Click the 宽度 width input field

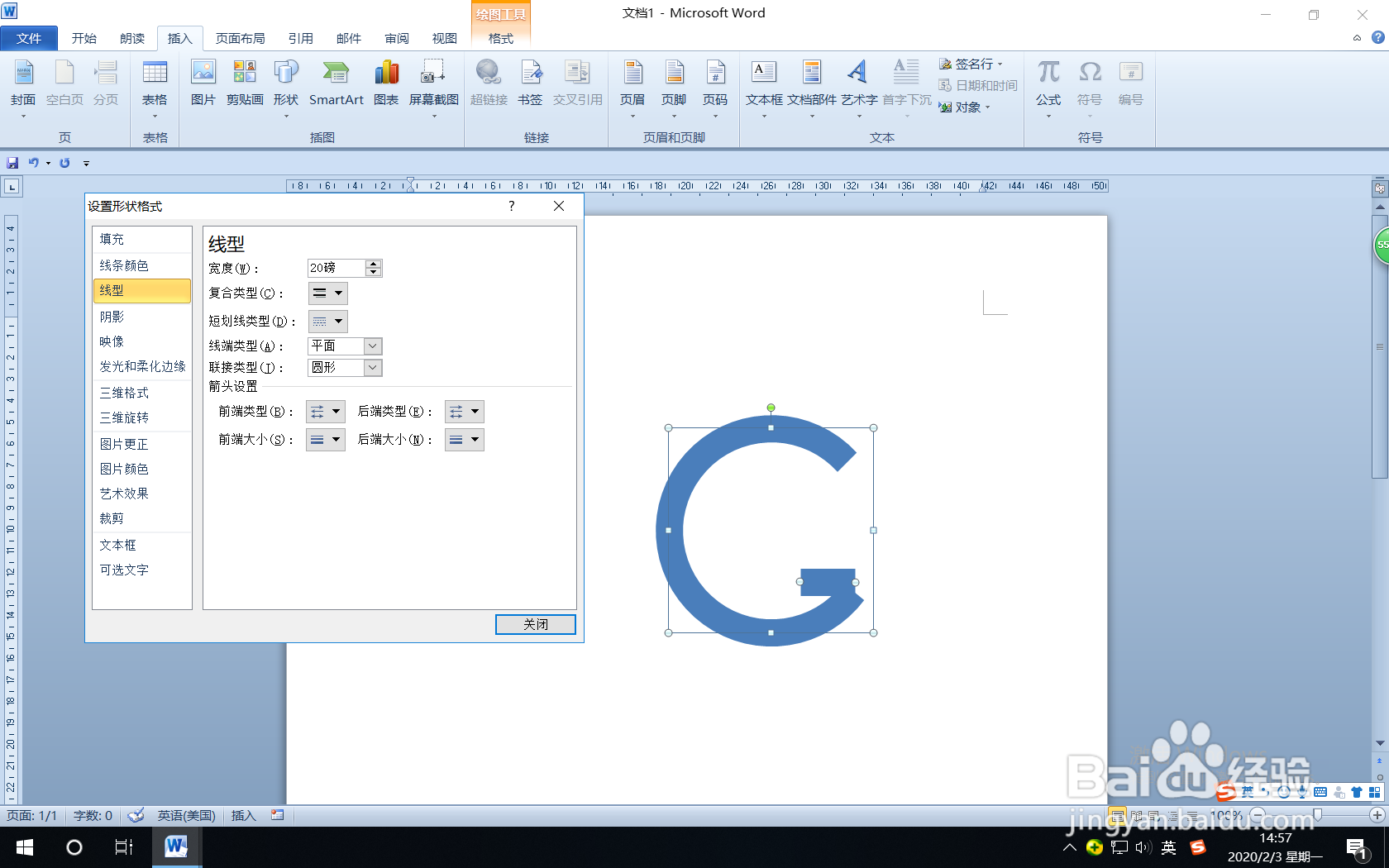tap(337, 268)
